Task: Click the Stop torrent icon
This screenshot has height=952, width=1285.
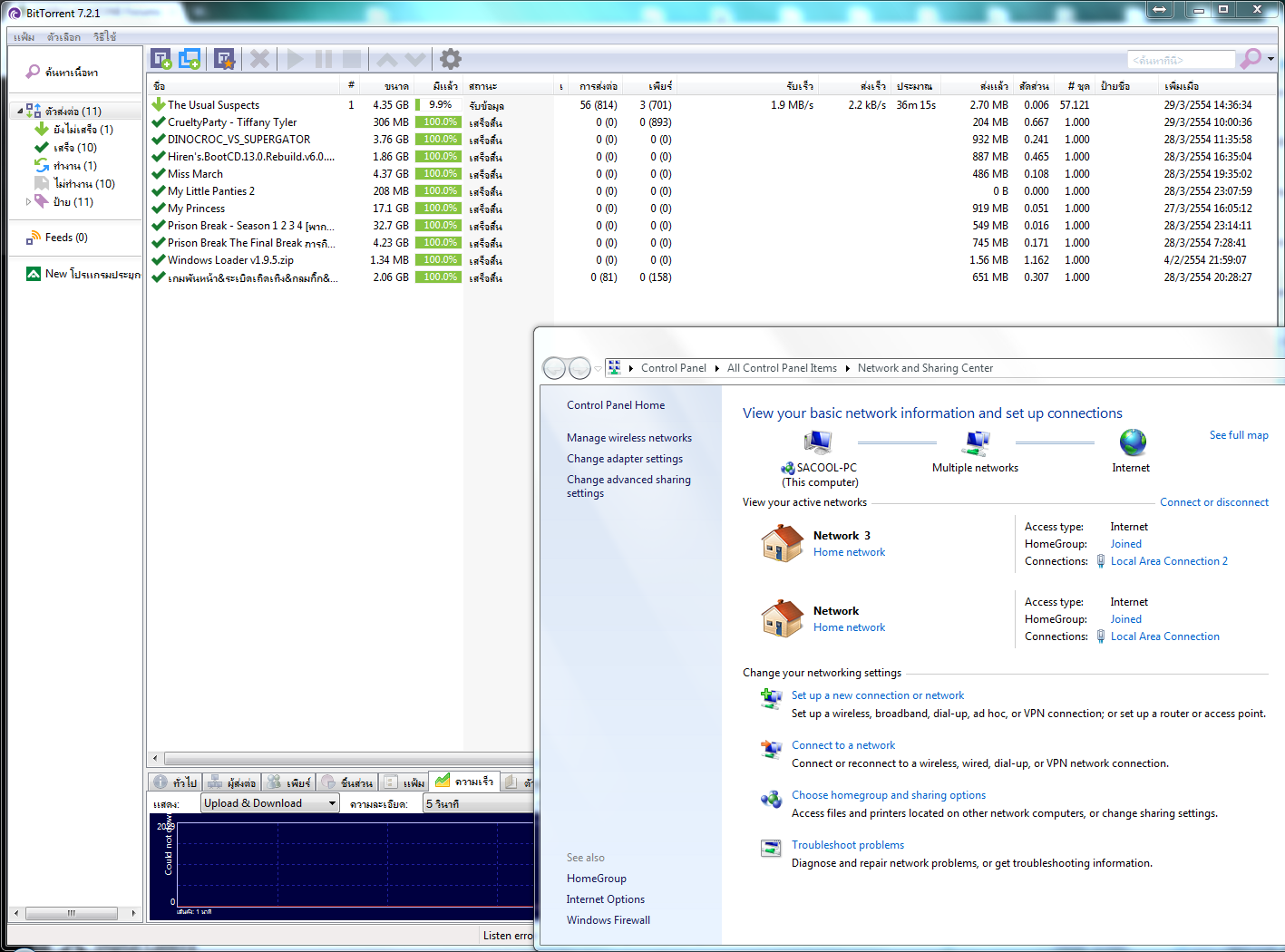Action: pos(352,60)
